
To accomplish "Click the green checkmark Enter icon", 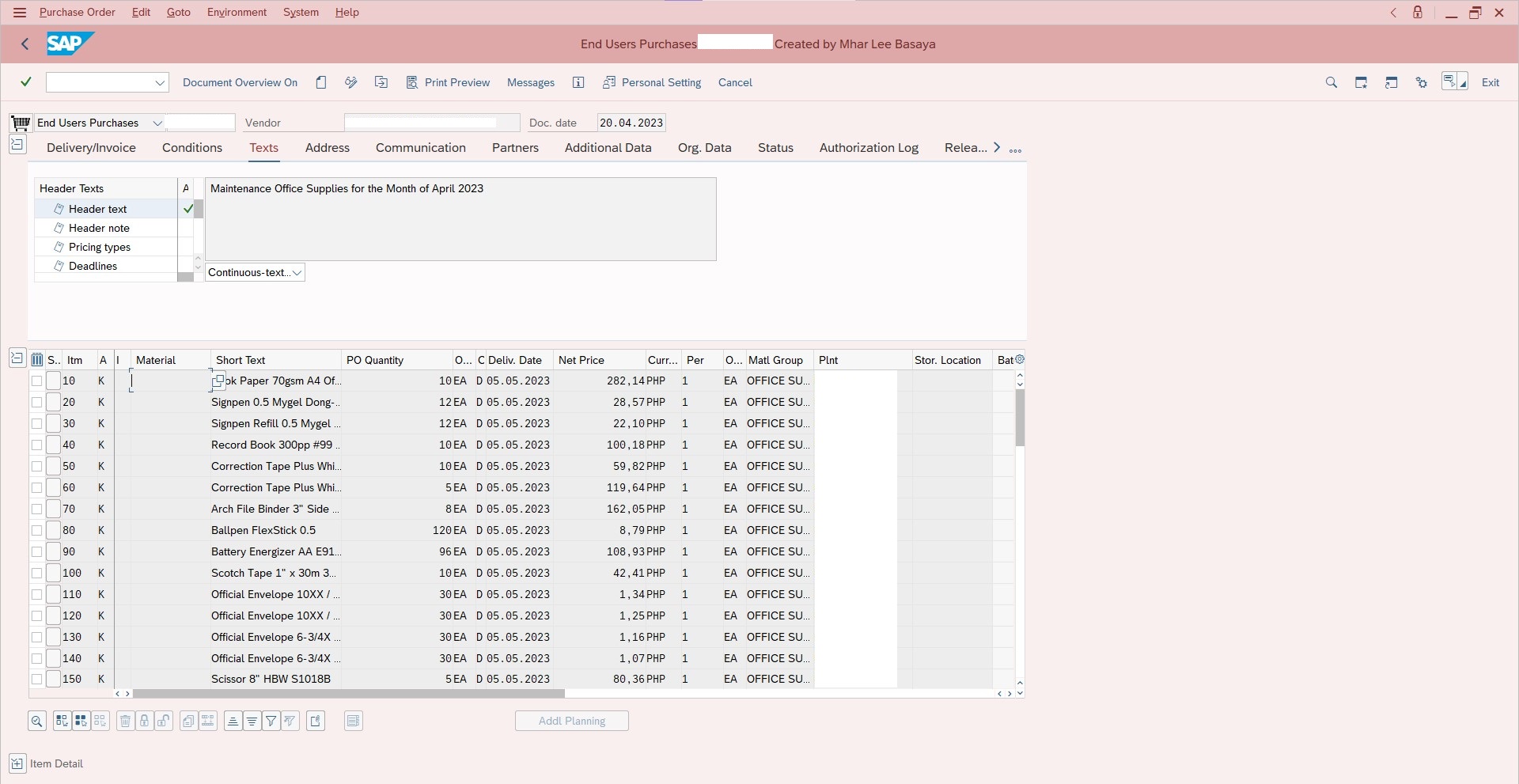I will 26,82.
